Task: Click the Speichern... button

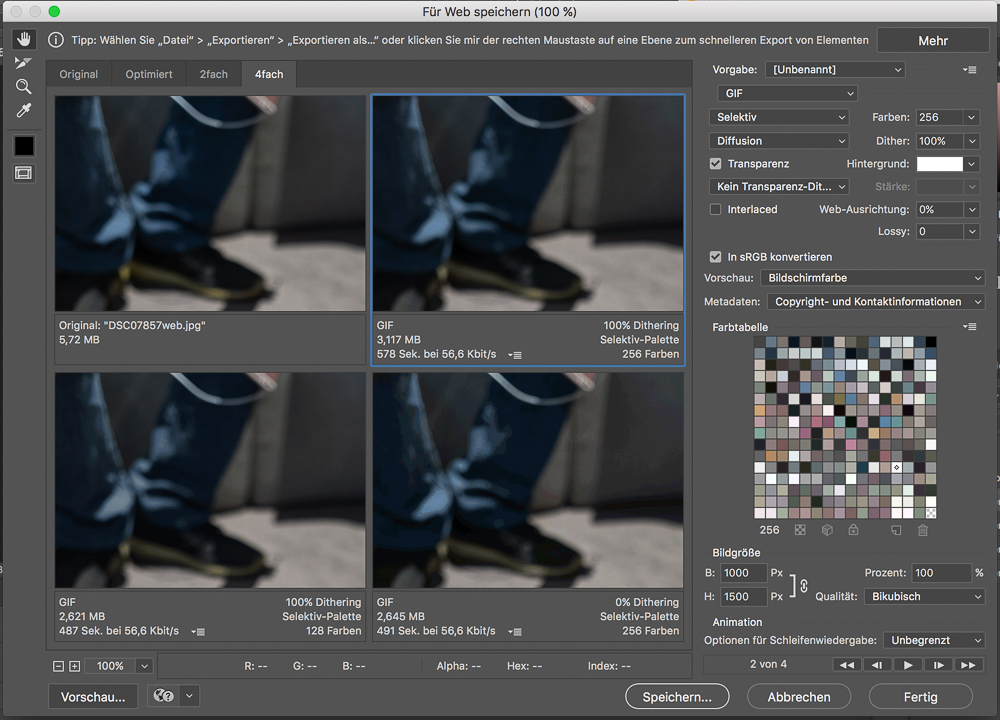Action: click(677, 696)
